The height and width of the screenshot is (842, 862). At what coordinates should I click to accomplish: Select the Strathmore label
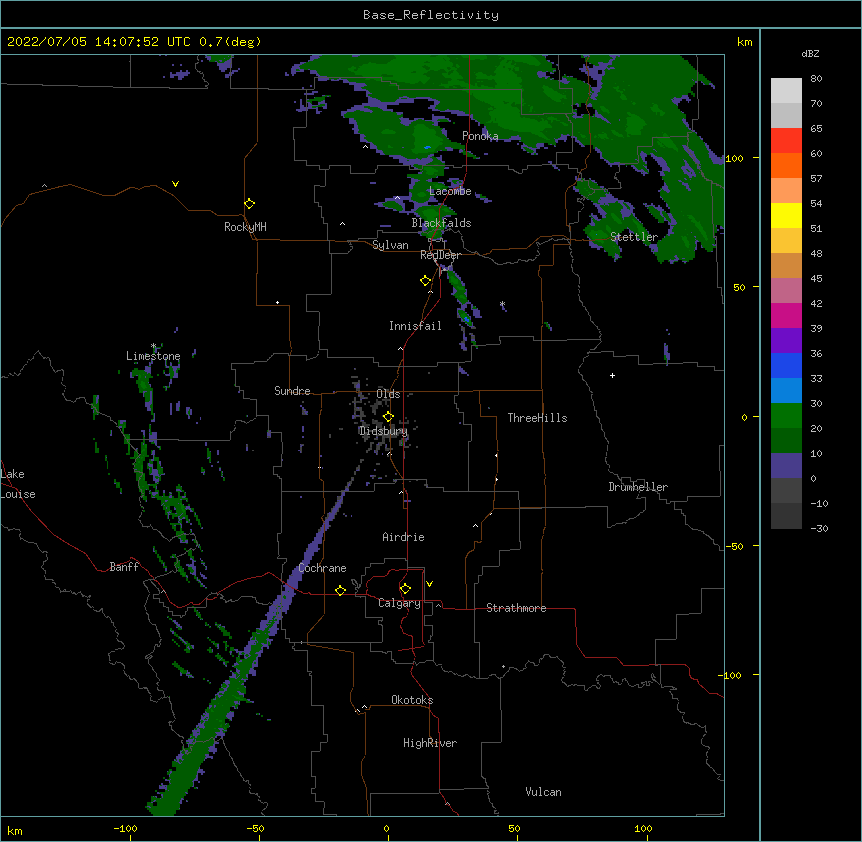516,608
